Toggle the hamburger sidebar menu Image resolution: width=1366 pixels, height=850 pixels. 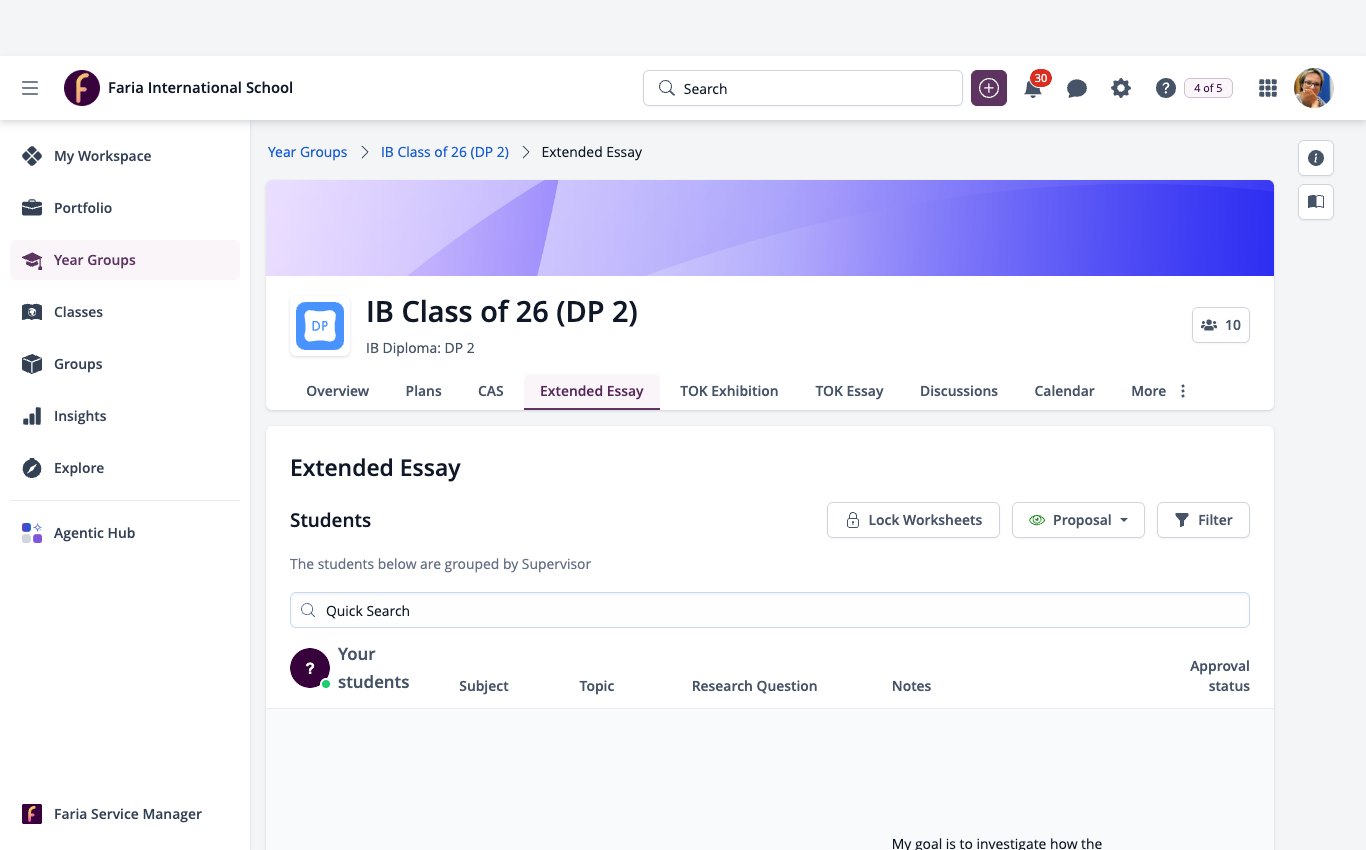click(x=30, y=88)
